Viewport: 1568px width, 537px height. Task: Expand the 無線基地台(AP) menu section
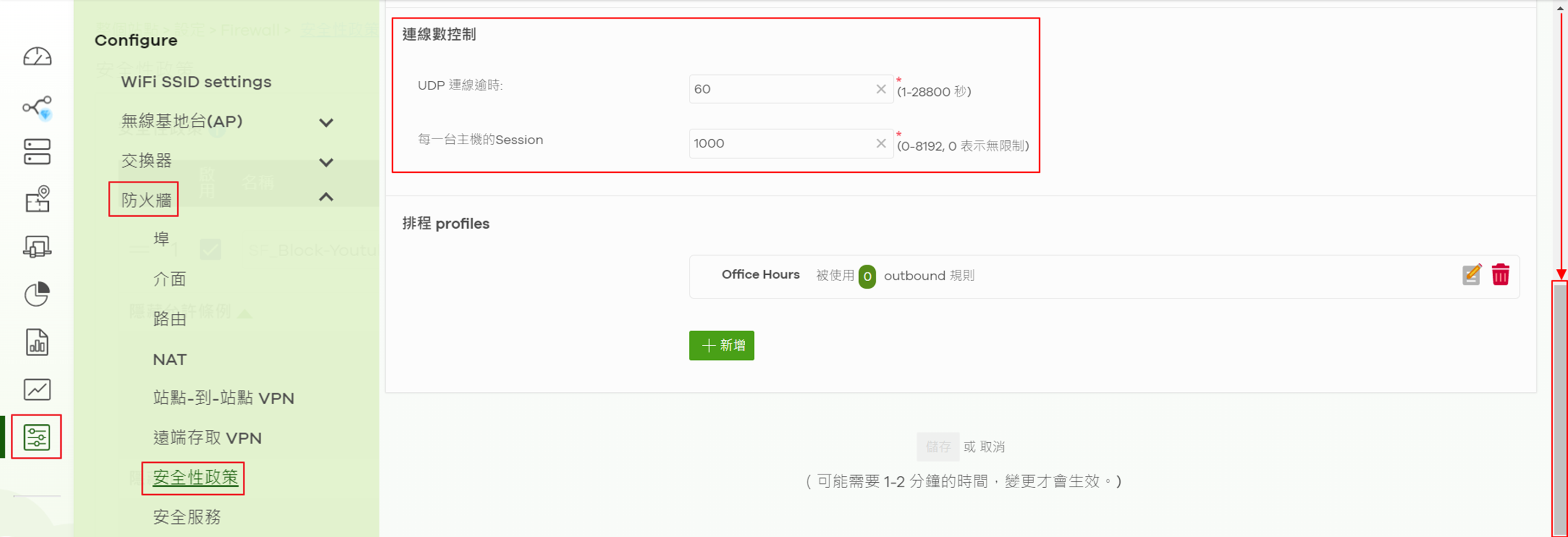(x=326, y=122)
